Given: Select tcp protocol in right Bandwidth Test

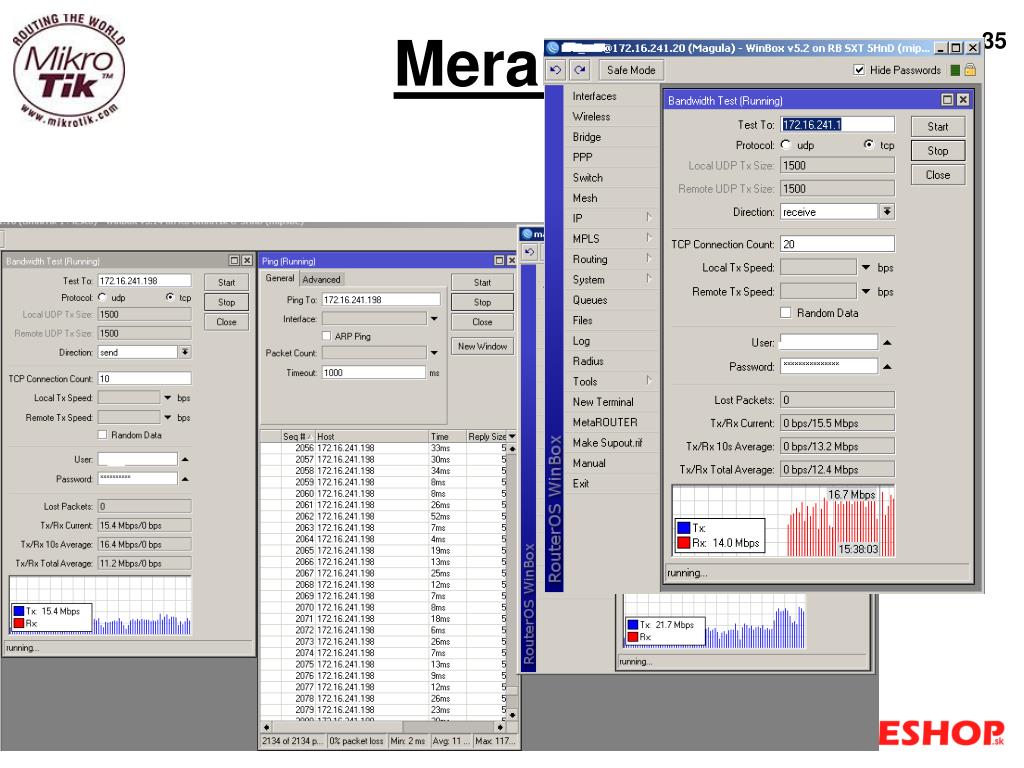Looking at the screenshot, I should [869, 145].
